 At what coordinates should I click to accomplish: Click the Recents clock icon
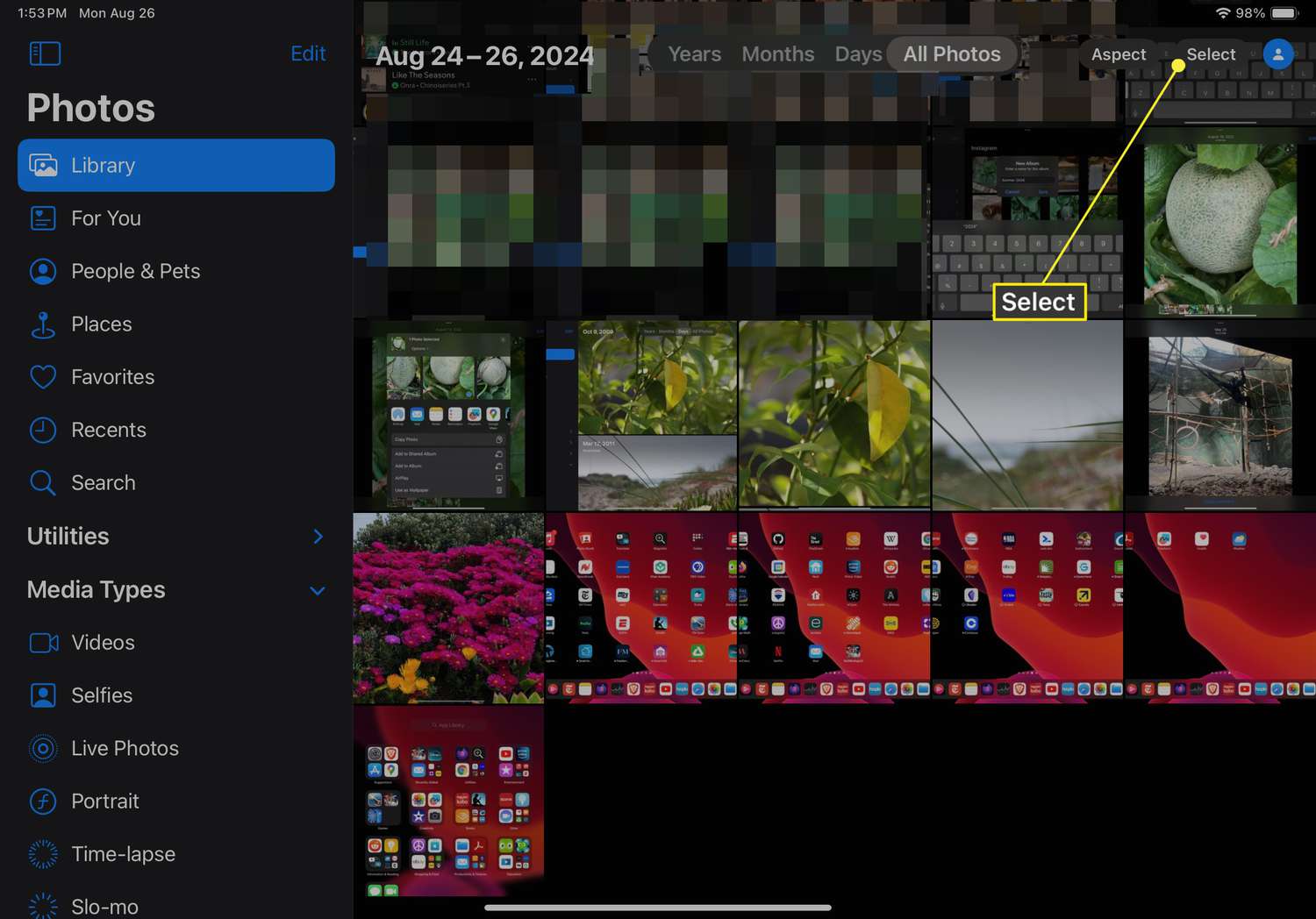coord(43,430)
